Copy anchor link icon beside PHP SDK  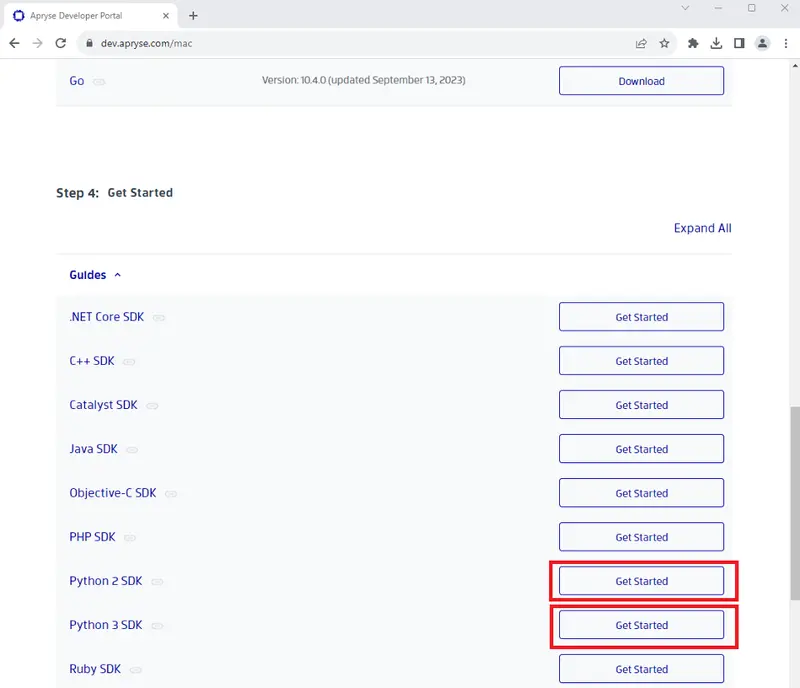click(x=130, y=537)
